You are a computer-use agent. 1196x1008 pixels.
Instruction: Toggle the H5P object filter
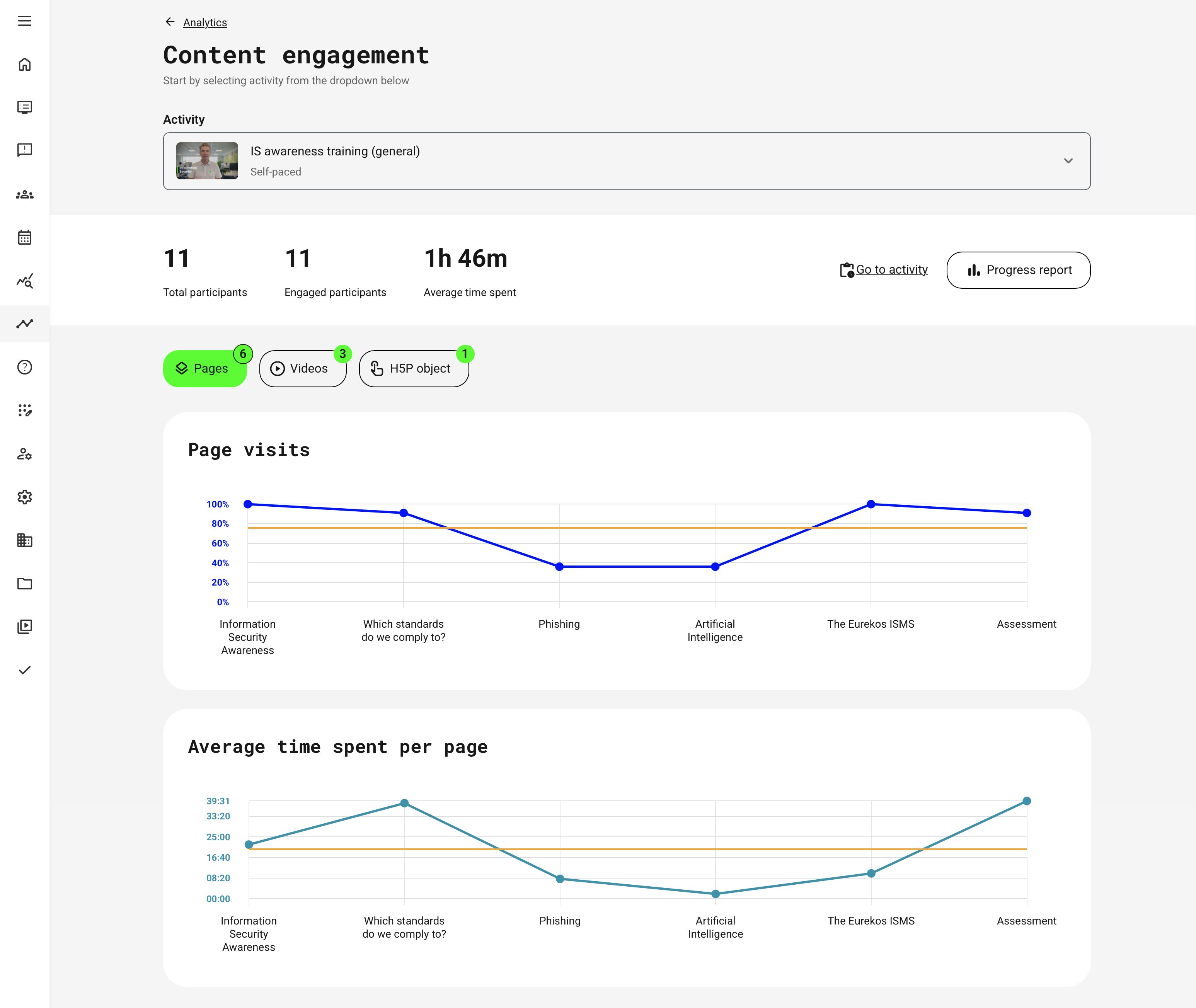tap(413, 368)
